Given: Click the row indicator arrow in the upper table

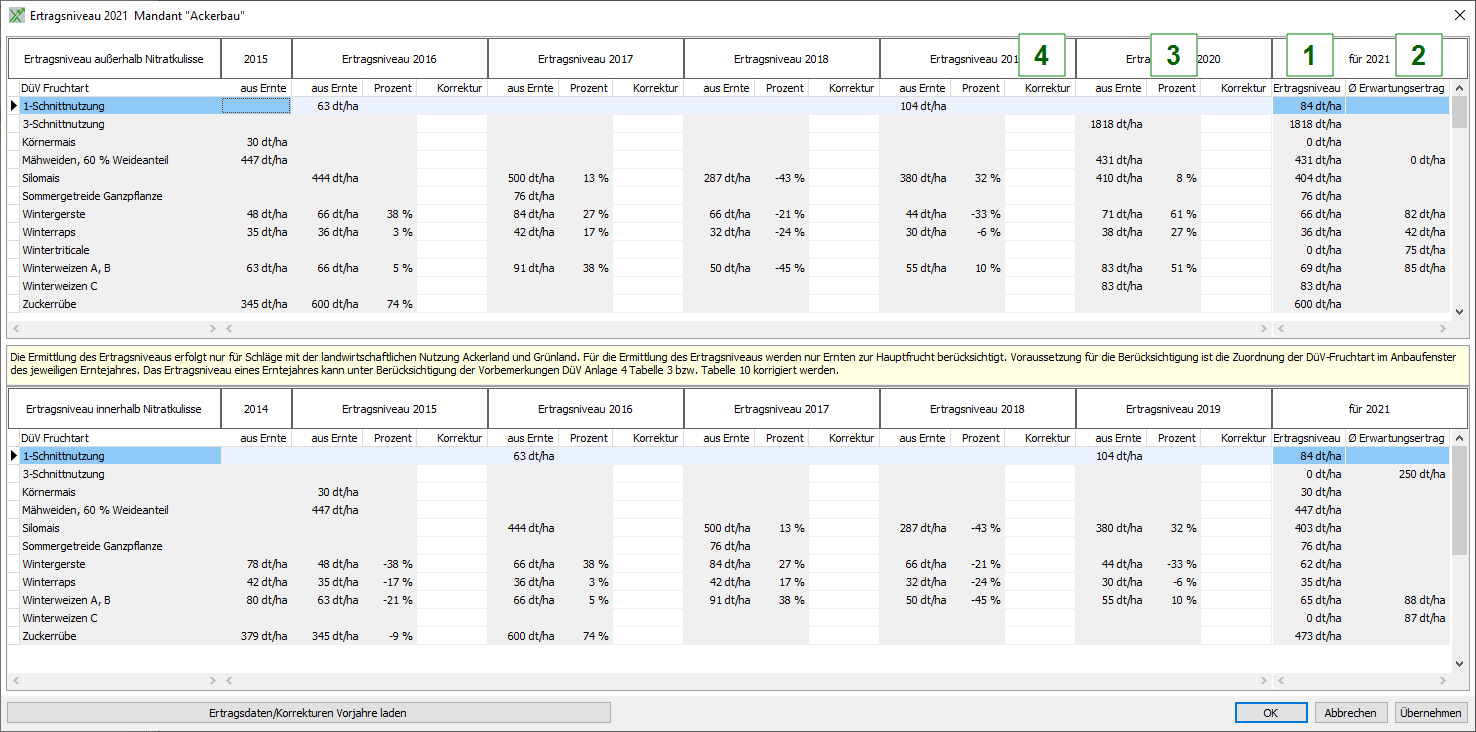Looking at the screenshot, I should tap(14, 106).
